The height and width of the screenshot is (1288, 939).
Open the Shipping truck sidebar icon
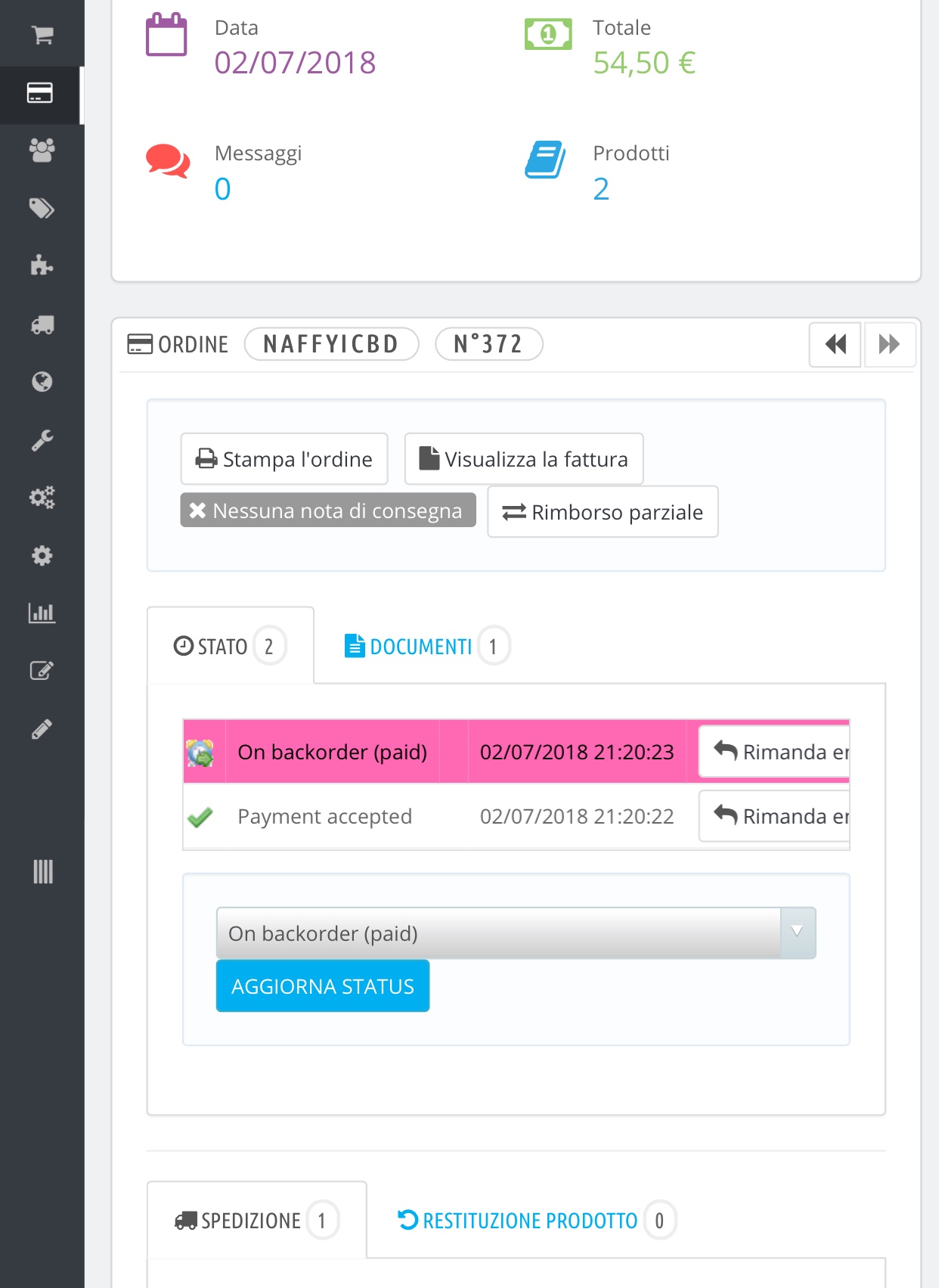(x=42, y=324)
